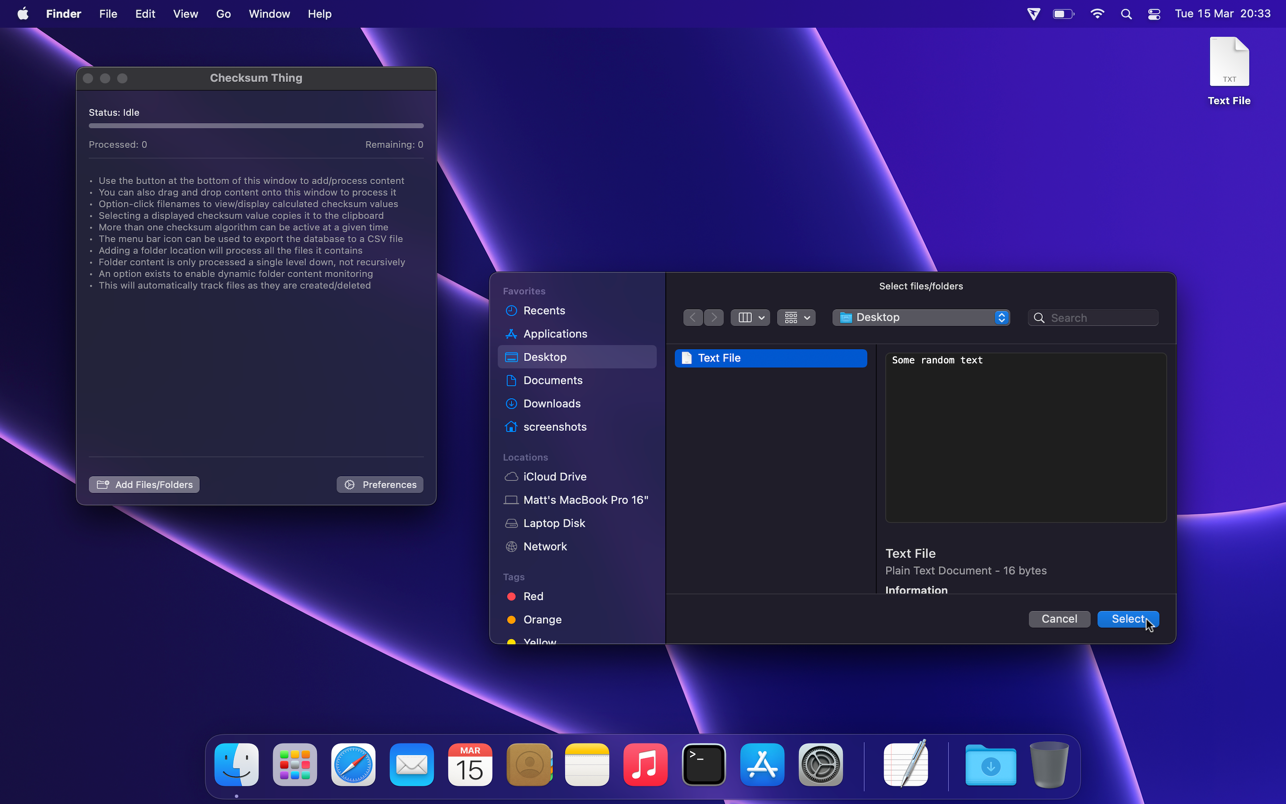Open iCloud Drive location

(x=577, y=477)
